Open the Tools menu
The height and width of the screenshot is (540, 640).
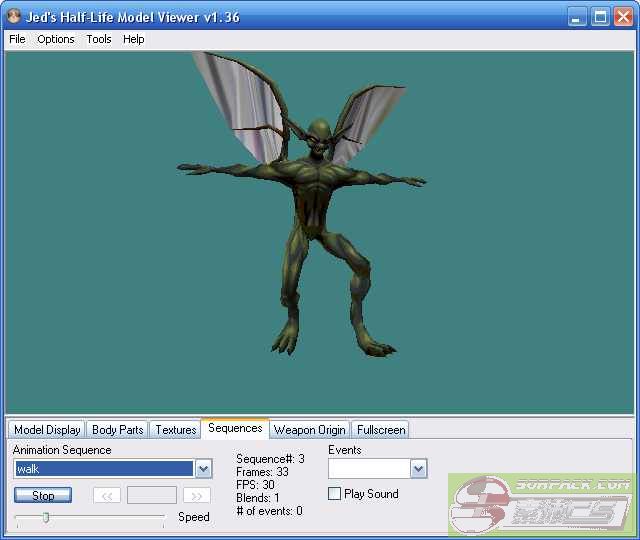(99, 39)
